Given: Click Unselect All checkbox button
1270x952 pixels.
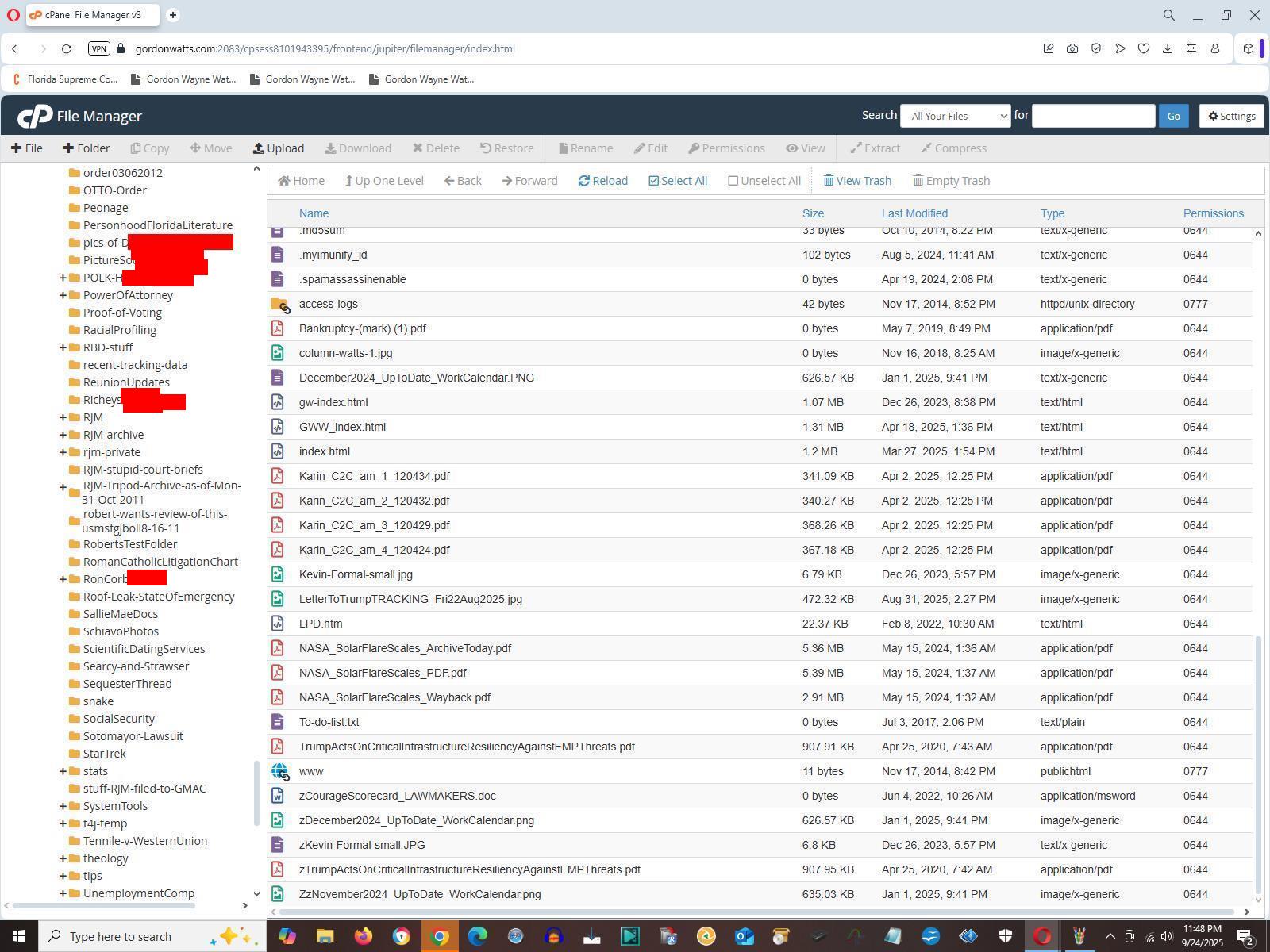Looking at the screenshot, I should pos(764,181).
